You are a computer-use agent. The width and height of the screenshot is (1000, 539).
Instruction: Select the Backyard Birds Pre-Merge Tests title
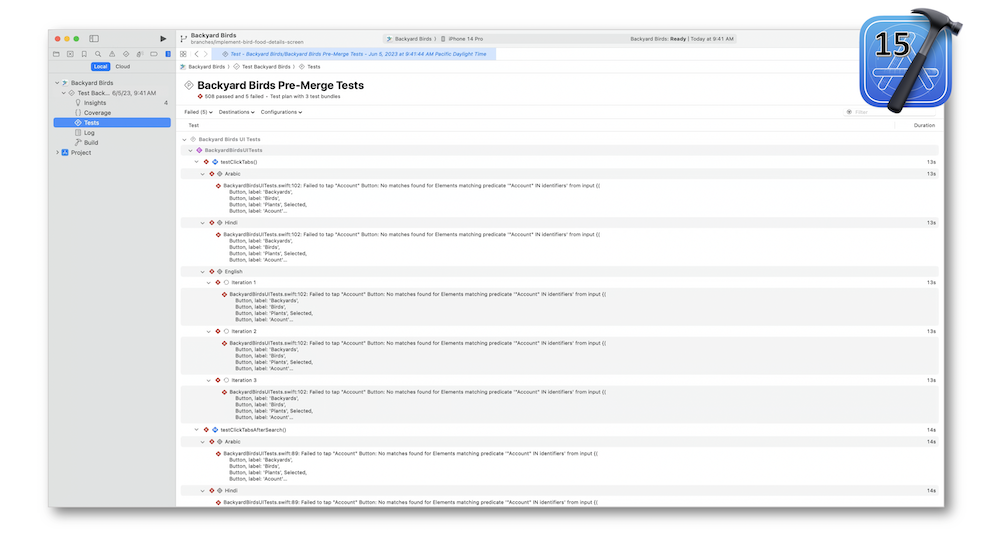(x=281, y=85)
